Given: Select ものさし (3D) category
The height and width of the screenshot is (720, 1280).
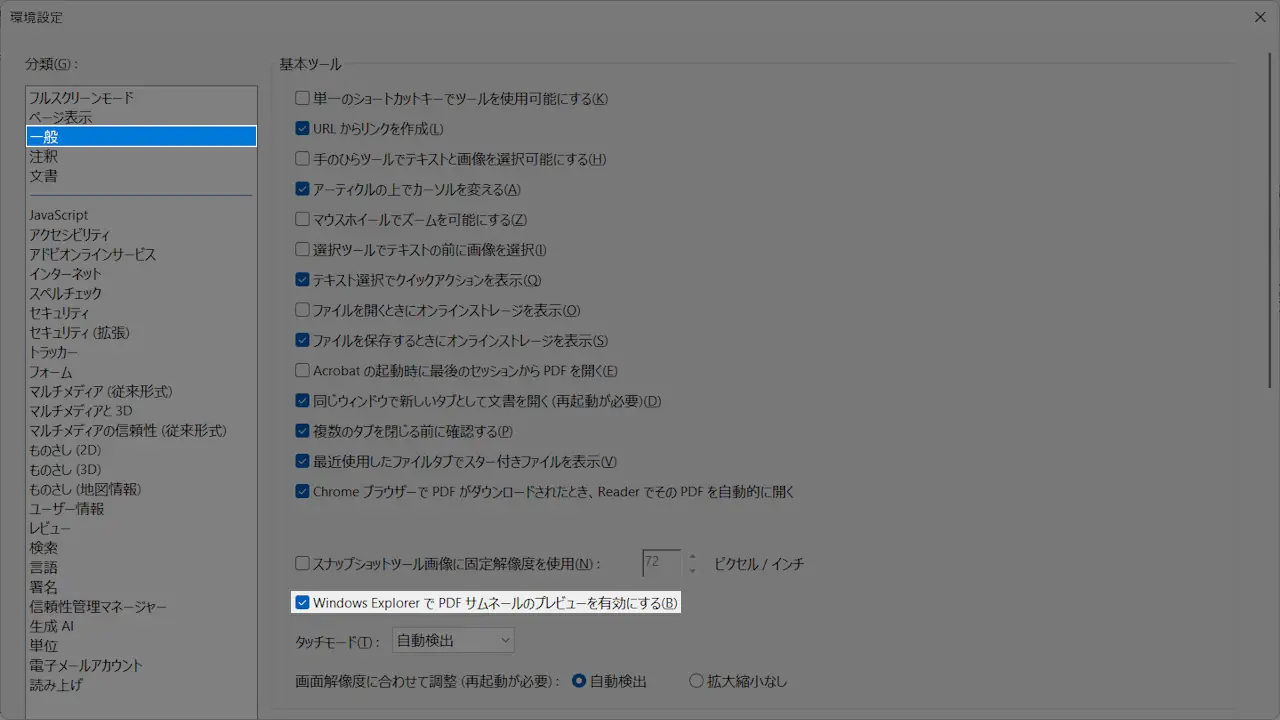Looking at the screenshot, I should 141,469.
